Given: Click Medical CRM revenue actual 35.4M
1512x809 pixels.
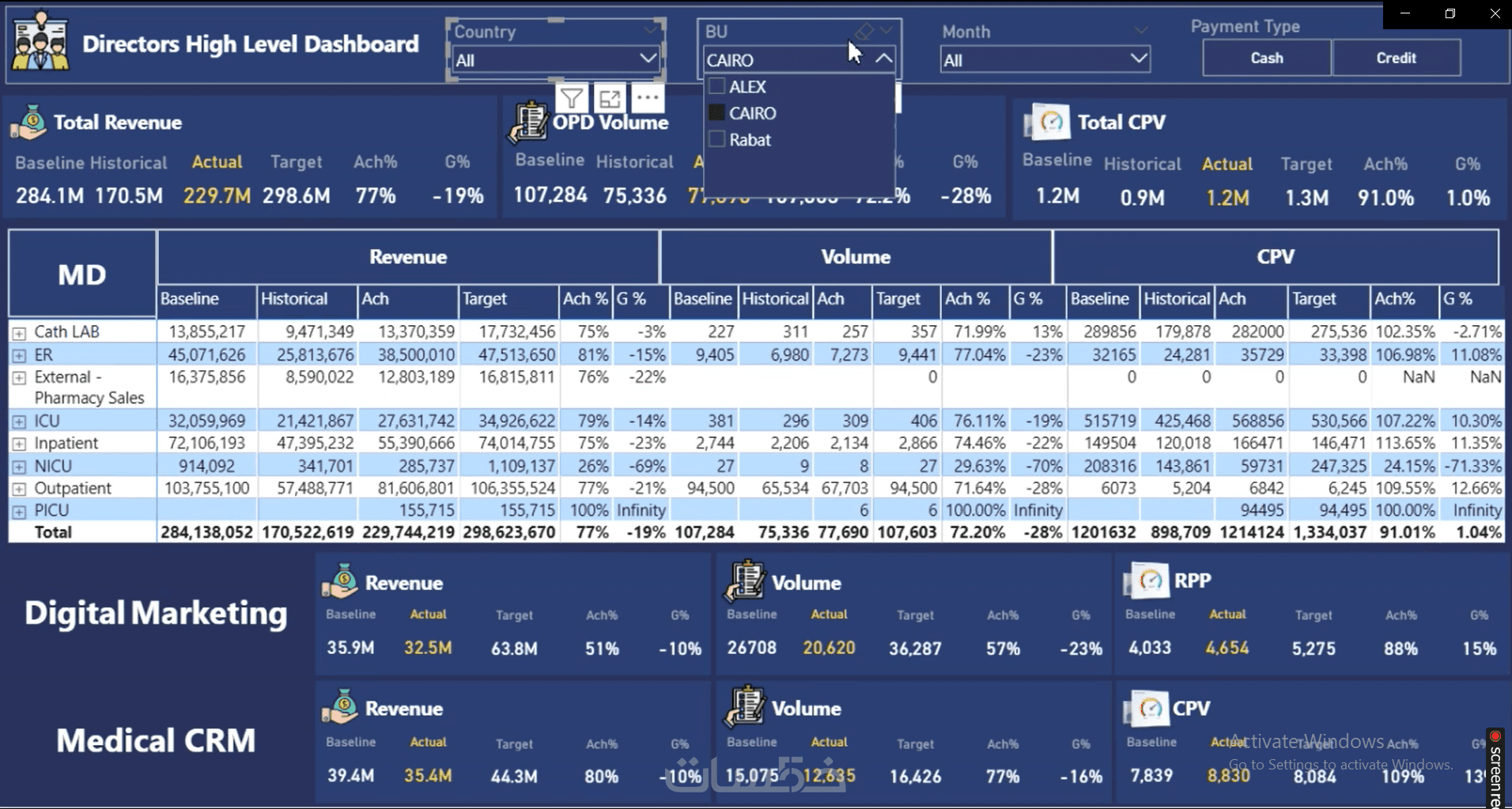Looking at the screenshot, I should tap(428, 776).
